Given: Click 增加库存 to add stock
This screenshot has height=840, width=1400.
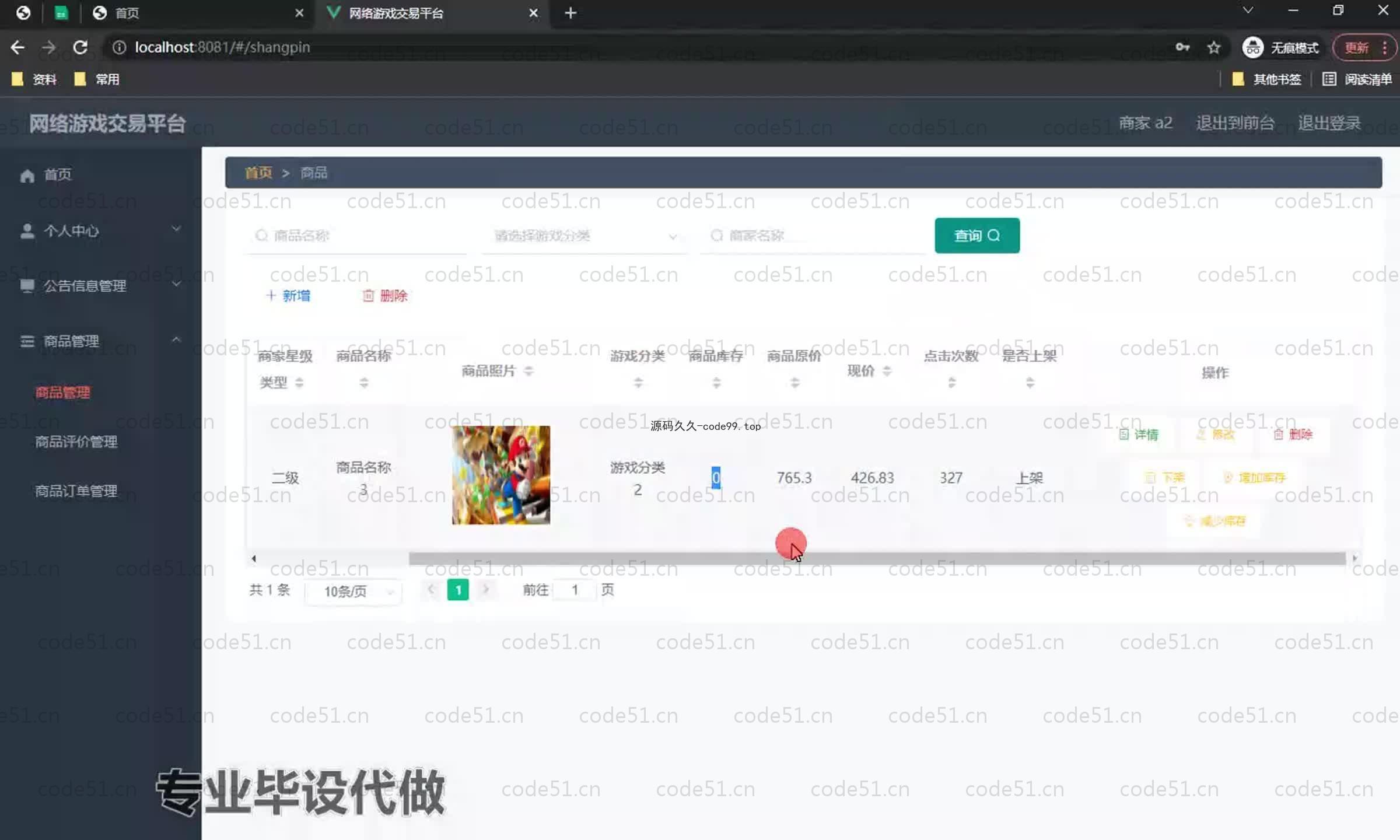Looking at the screenshot, I should [1254, 478].
